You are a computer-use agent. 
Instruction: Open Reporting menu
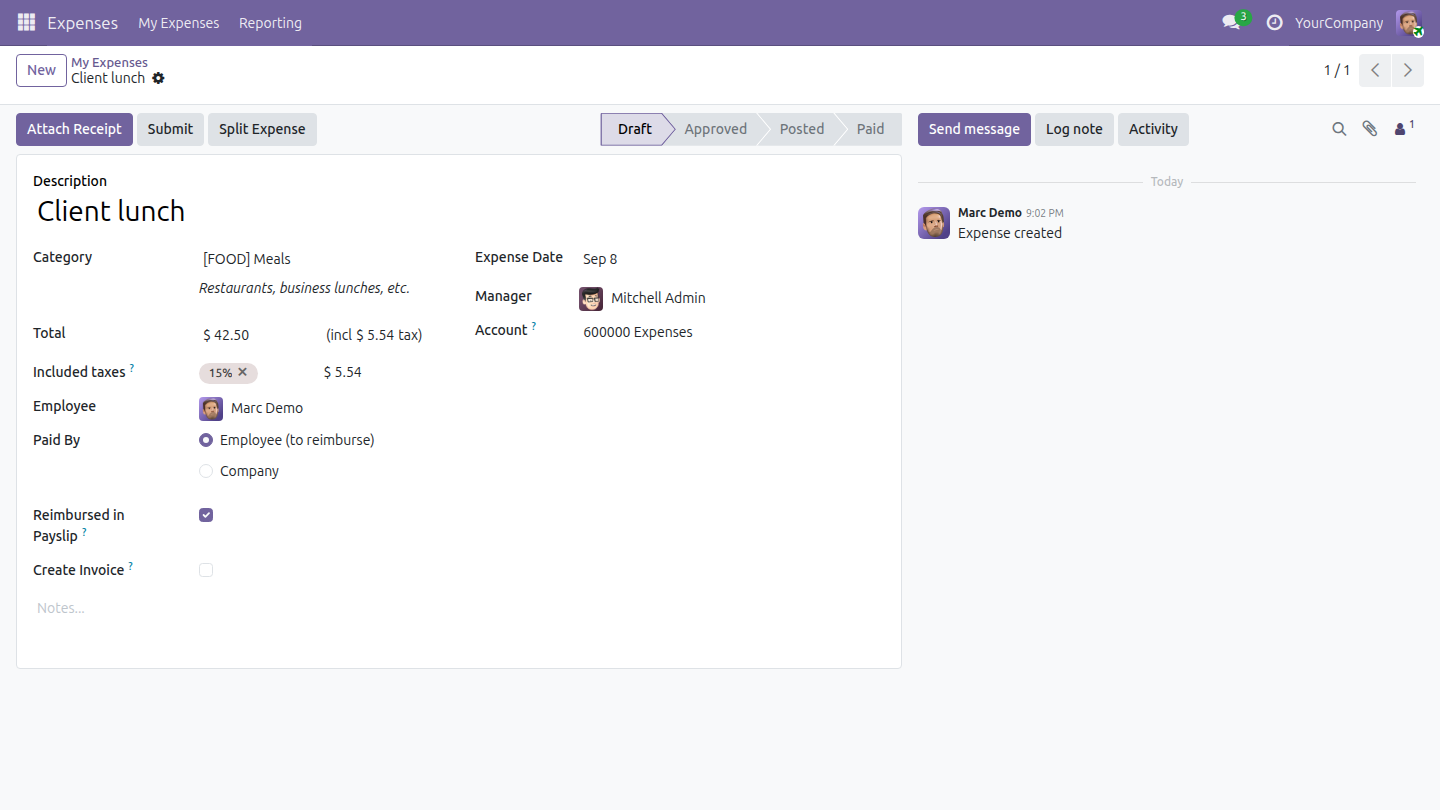coord(270,22)
